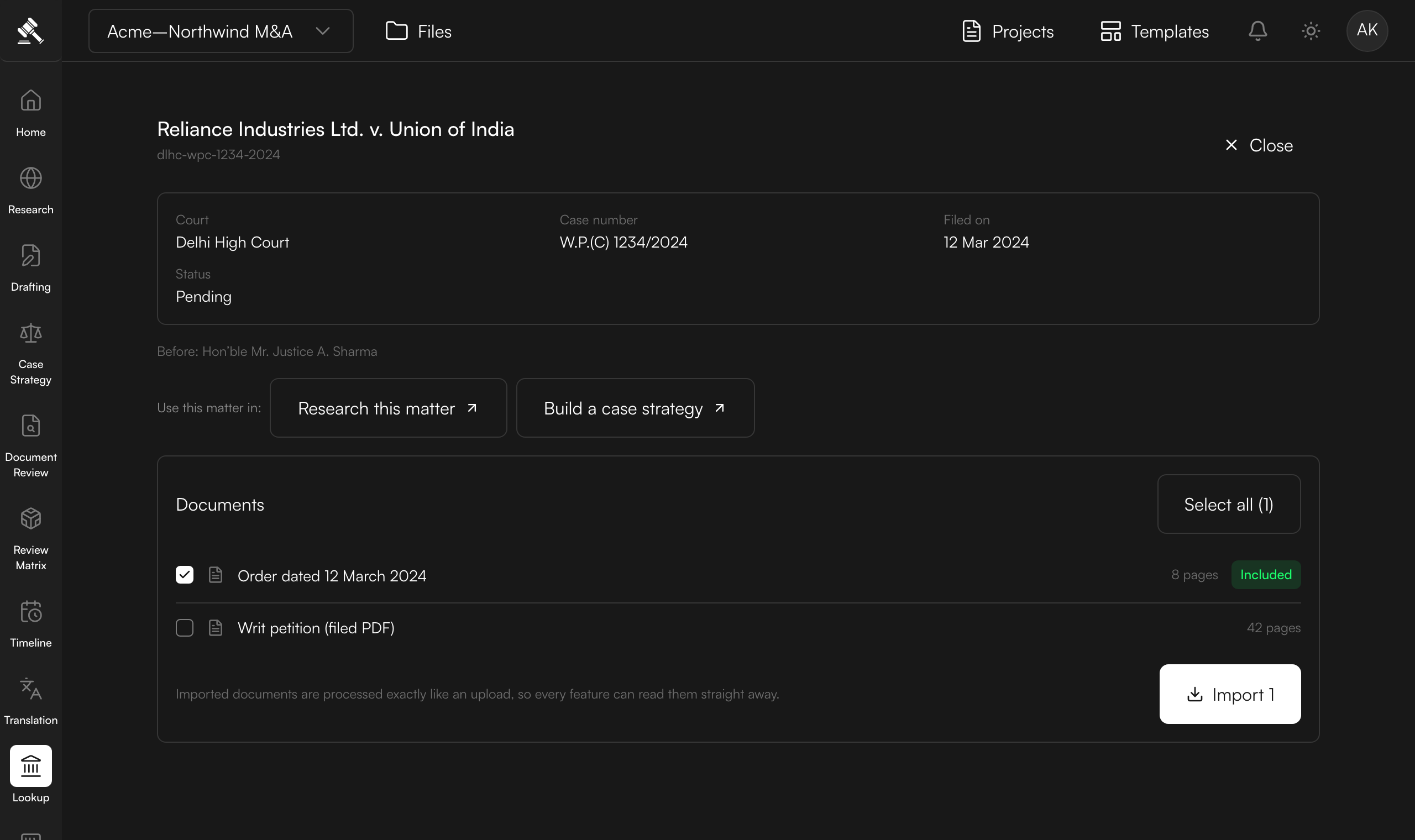
Task: Click the Included status badge
Action: (x=1266, y=575)
